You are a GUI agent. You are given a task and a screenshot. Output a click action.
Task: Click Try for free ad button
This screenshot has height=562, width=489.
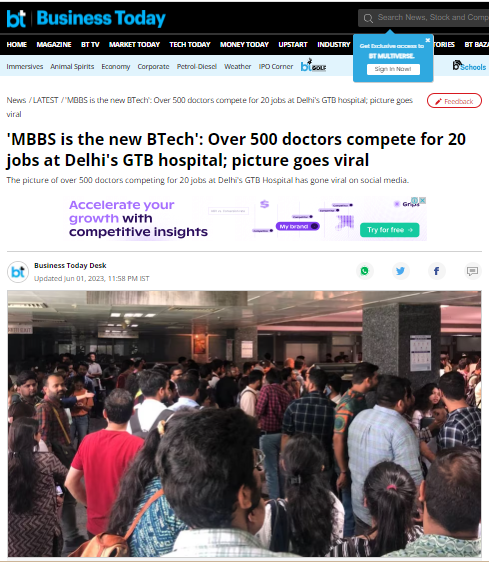389,230
